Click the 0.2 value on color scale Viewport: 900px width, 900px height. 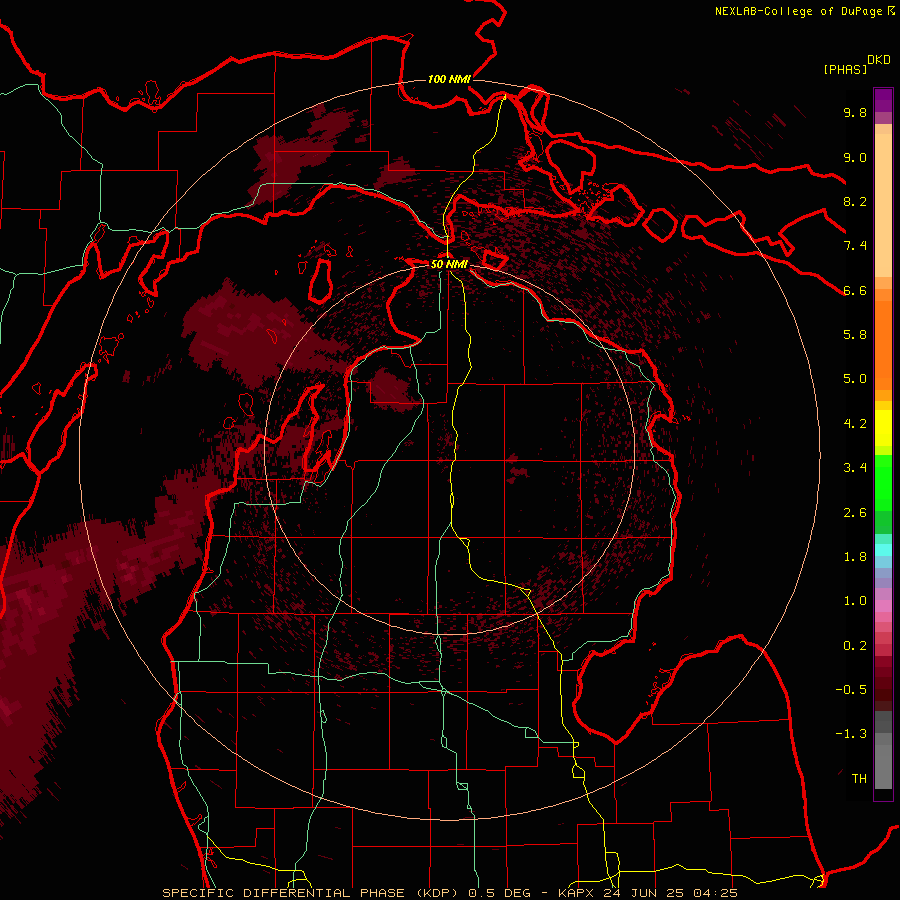coord(855,646)
